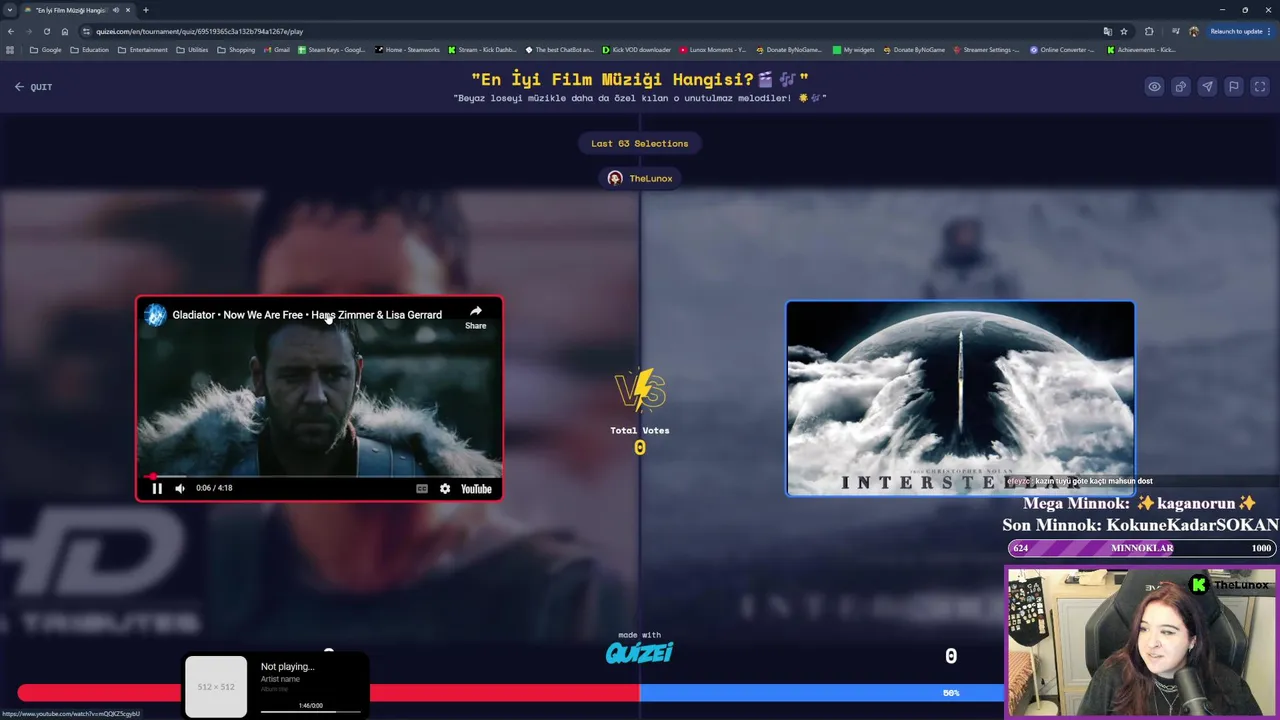Screen dimensions: 1280x720
Task: Open the Kick VOD downloader bookmark
Action: click(636, 49)
